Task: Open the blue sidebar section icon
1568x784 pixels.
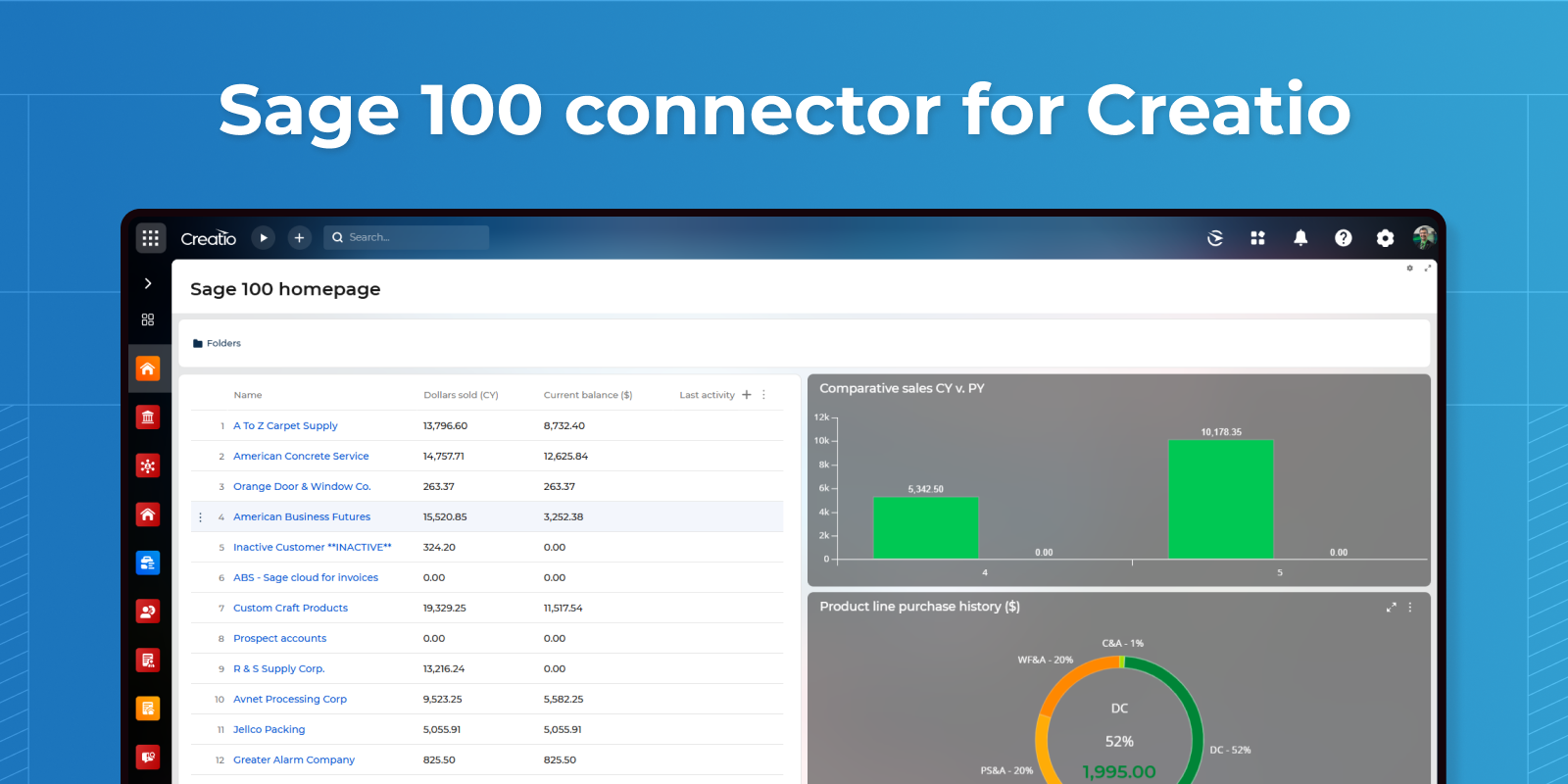Action: point(148,563)
